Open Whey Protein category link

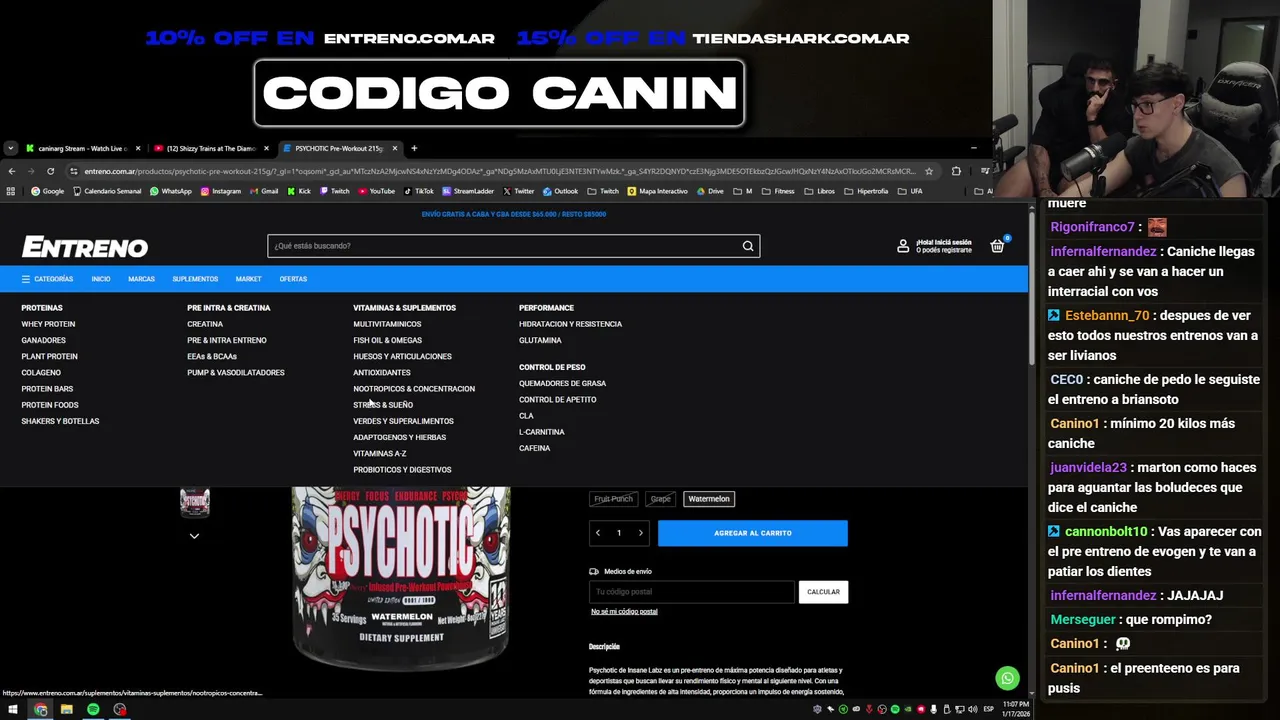pos(48,324)
